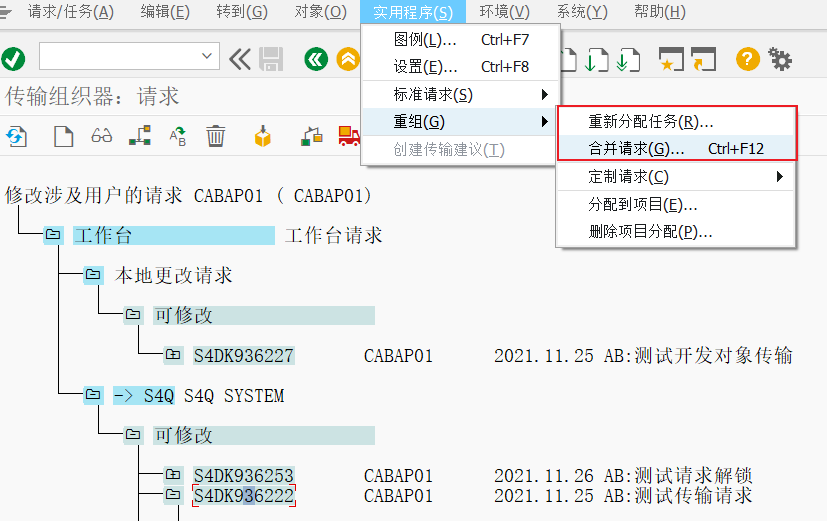Viewport: 827px width, 521px height.
Task: Click description AB:测试请求解锁
Action: [678, 475]
